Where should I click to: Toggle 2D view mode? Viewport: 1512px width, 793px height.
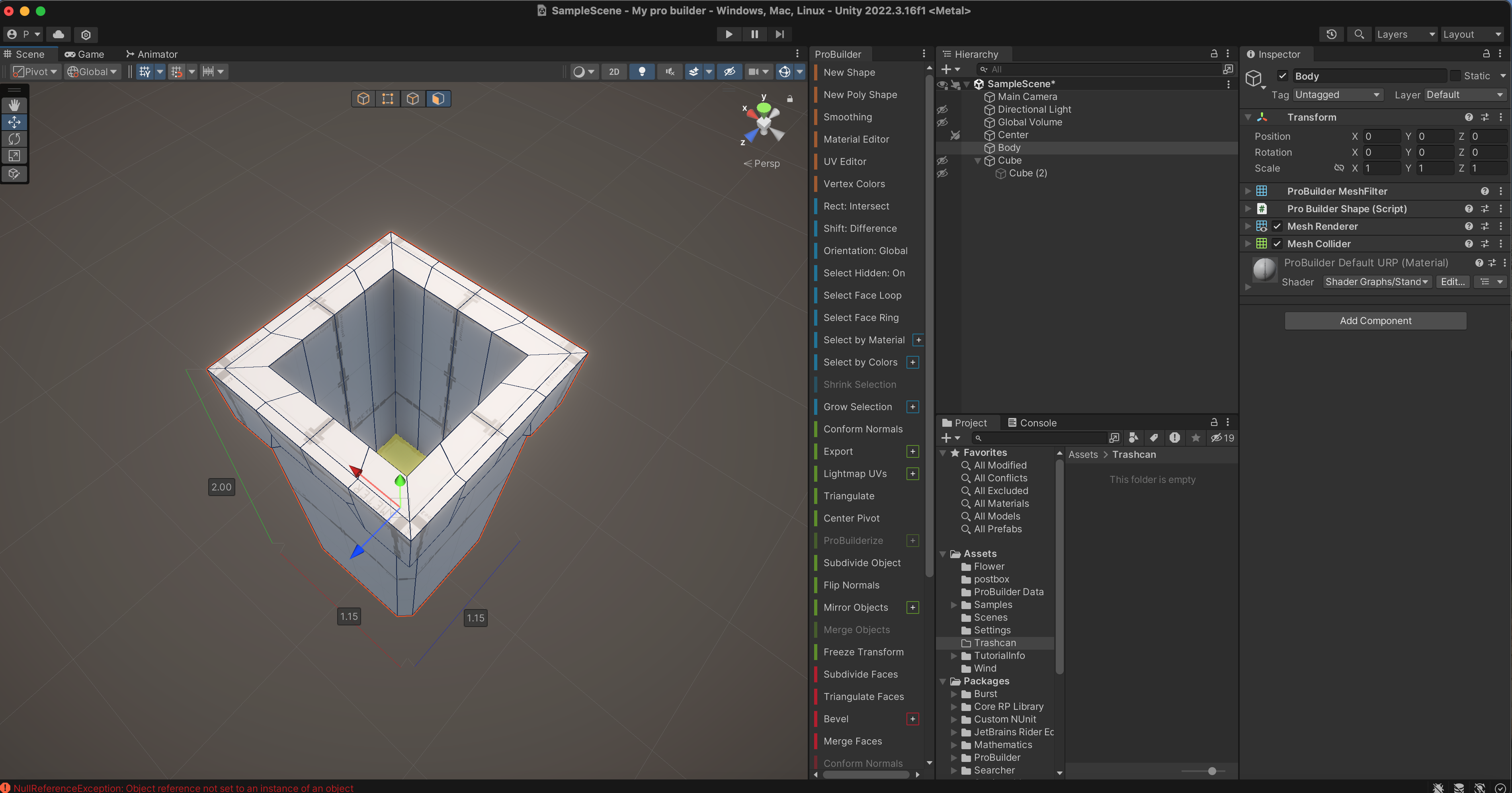[x=614, y=72]
